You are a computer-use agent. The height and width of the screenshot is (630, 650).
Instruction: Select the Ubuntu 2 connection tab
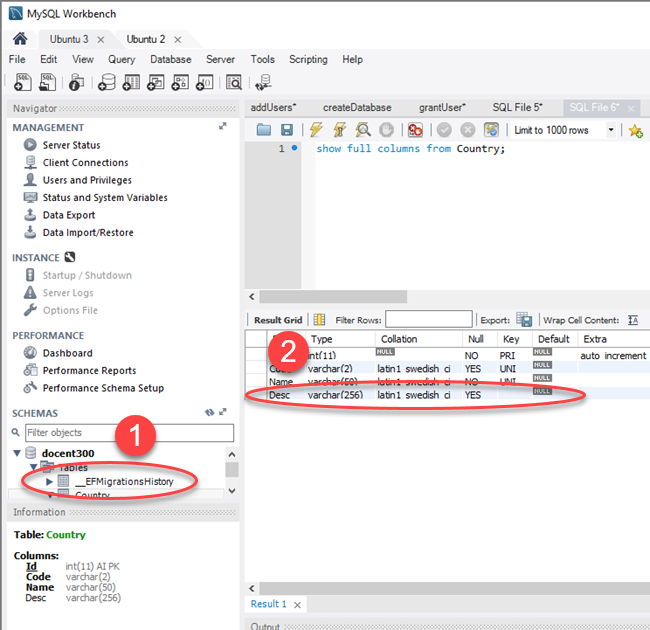[146, 38]
